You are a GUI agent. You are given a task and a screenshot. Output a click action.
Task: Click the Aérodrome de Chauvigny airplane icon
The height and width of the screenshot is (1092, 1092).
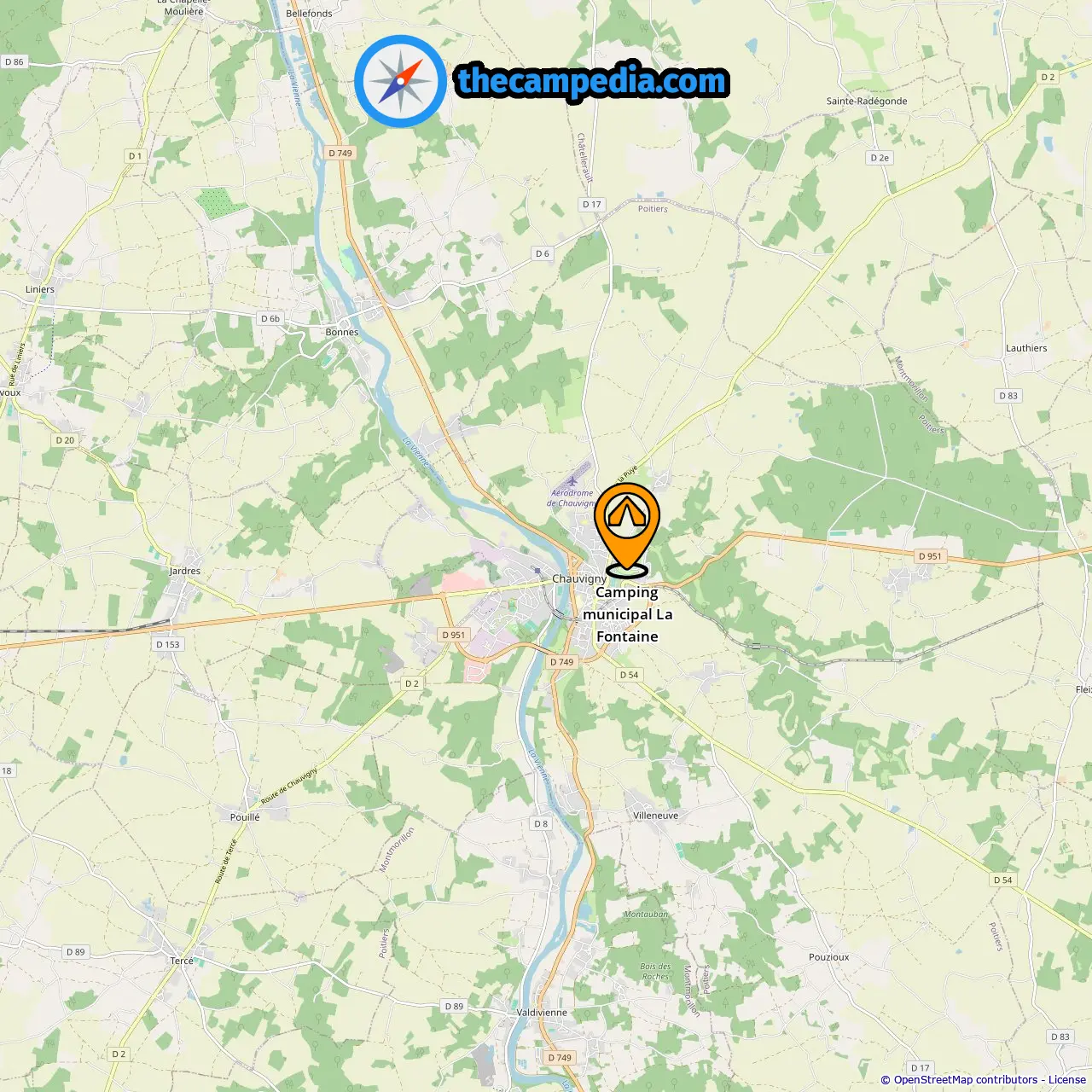point(572,481)
